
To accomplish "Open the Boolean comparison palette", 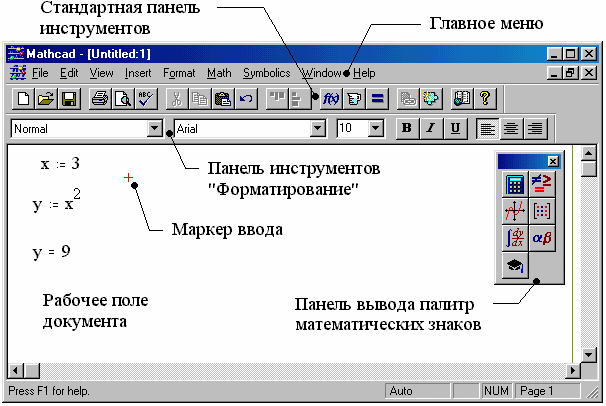I will [542, 184].
